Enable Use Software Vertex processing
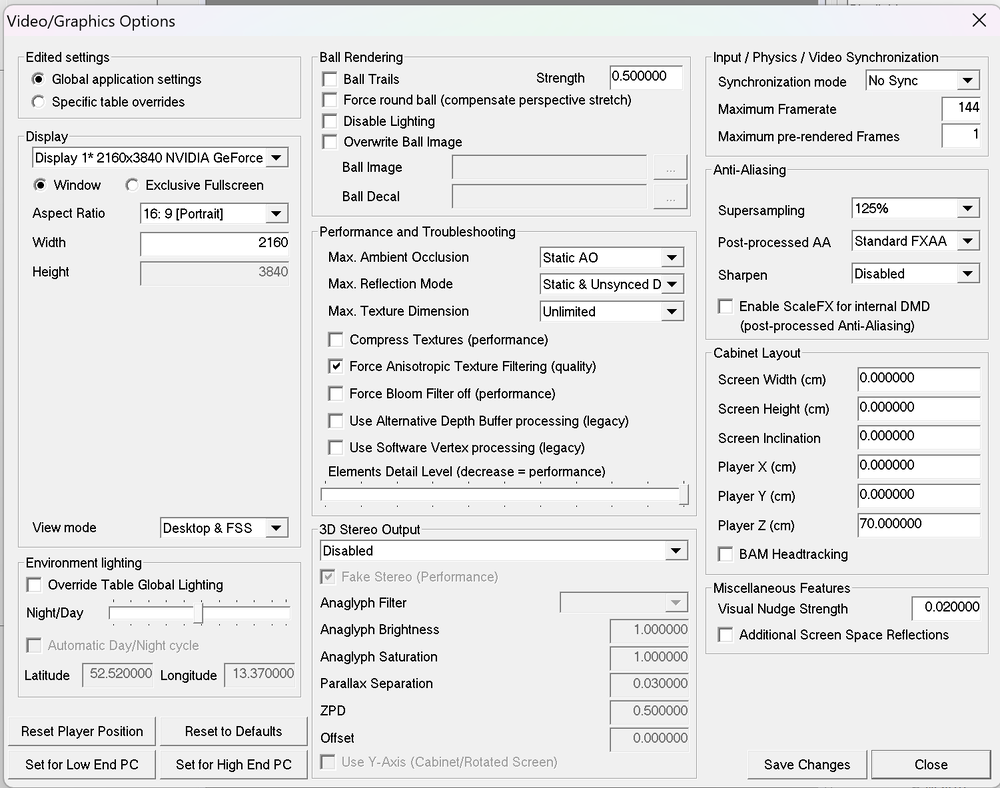The height and width of the screenshot is (788, 1000). click(335, 448)
